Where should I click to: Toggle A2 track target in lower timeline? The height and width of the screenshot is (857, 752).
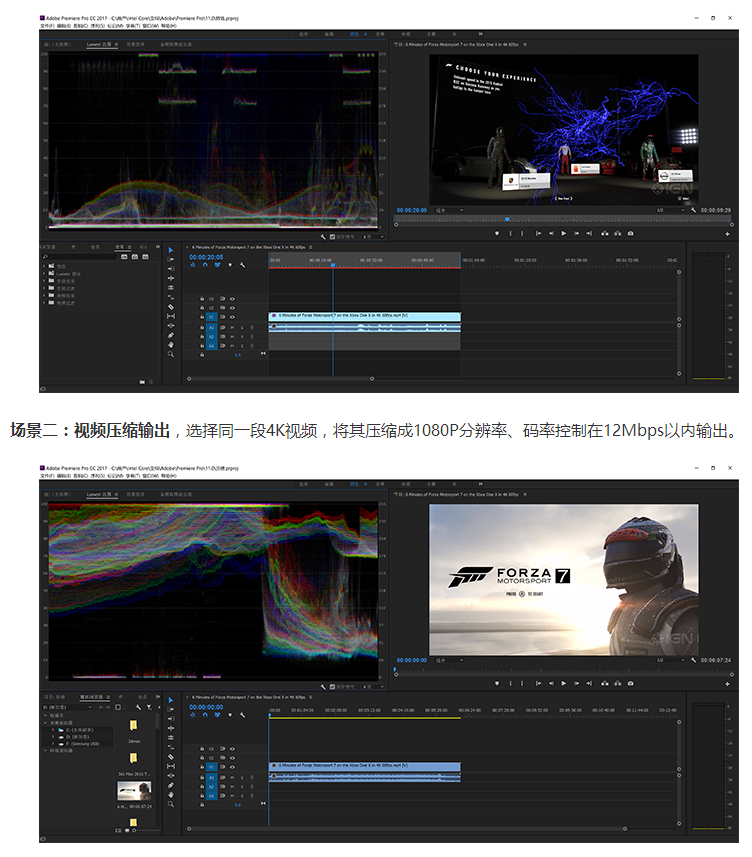[212, 786]
